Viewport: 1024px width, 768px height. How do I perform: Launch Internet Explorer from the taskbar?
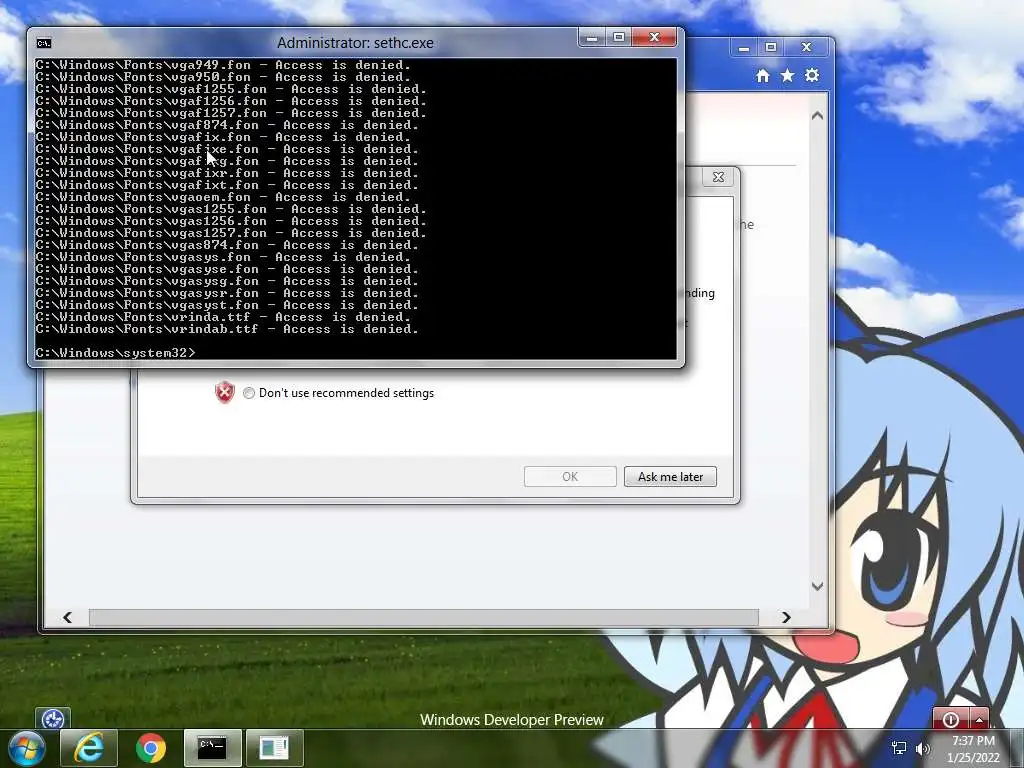(89, 748)
